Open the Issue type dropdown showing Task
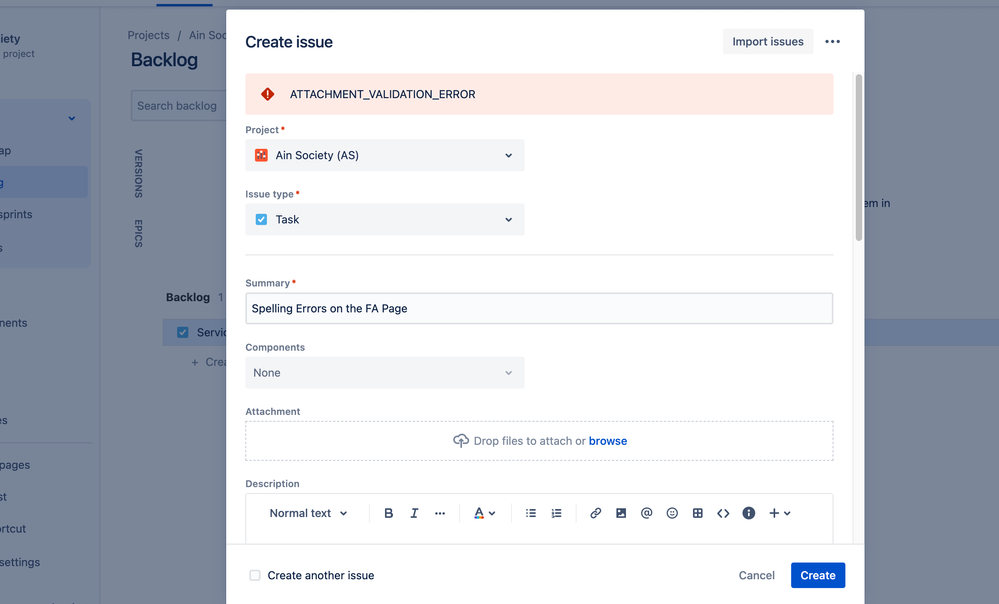Viewport: 999px width, 604px height. (385, 219)
